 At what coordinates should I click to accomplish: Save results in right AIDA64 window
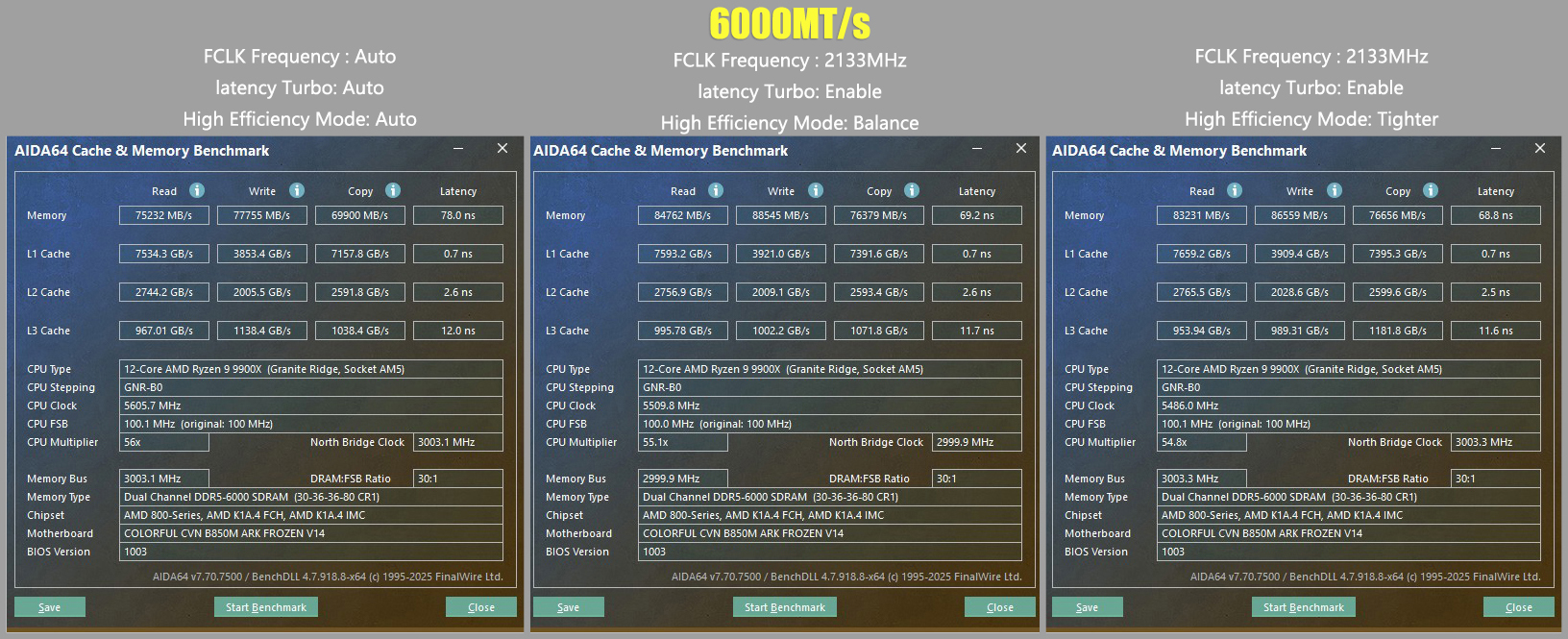point(1088,607)
